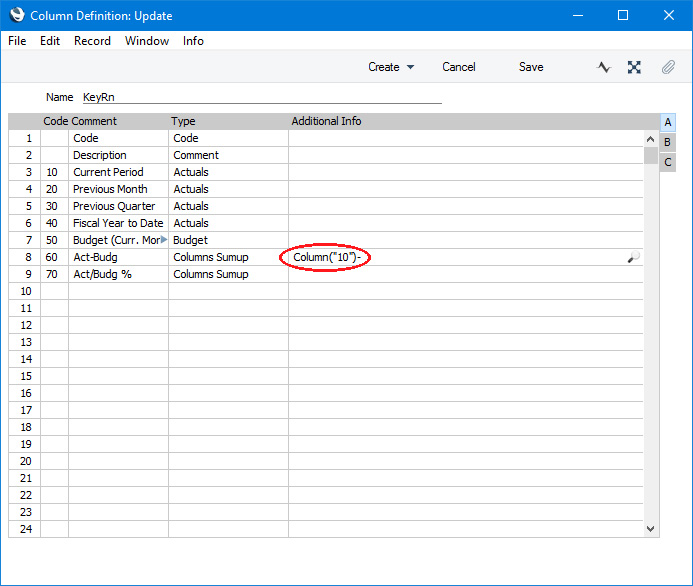Click the Budget type cell in row 7

click(x=228, y=240)
